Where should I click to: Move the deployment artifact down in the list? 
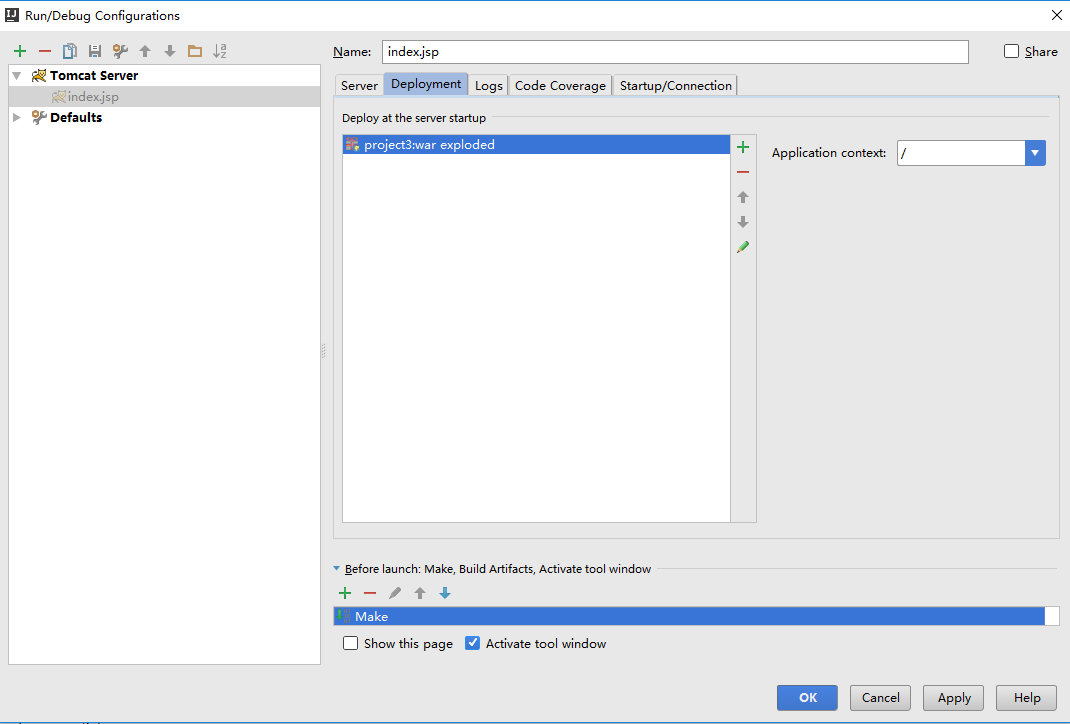click(743, 222)
